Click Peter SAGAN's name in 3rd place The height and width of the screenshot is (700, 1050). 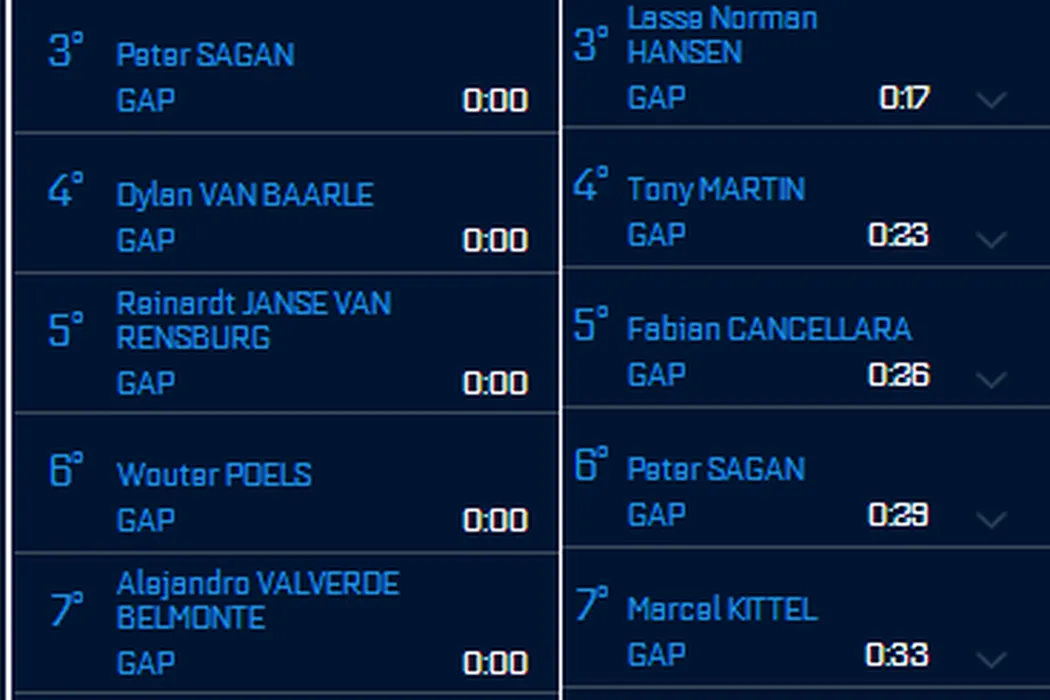pyautogui.click(x=205, y=54)
